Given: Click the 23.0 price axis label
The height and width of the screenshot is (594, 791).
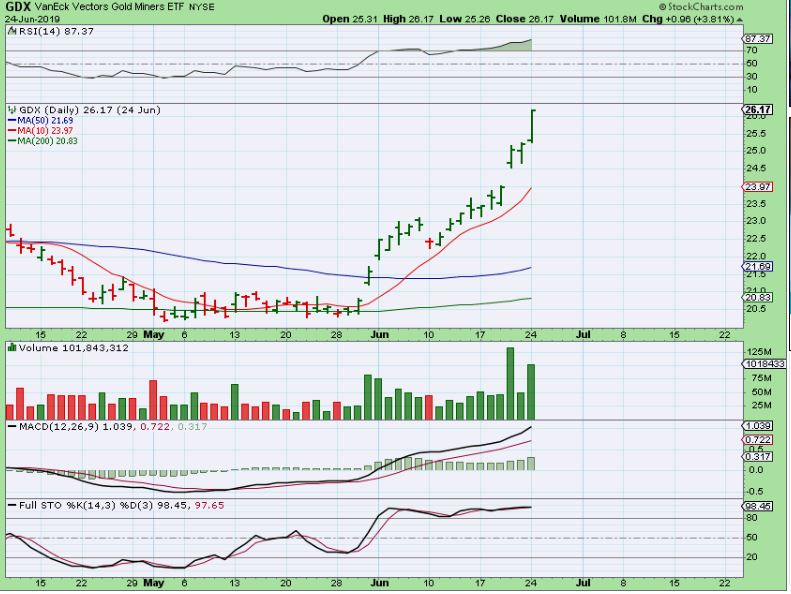Looking at the screenshot, I should pos(756,221).
